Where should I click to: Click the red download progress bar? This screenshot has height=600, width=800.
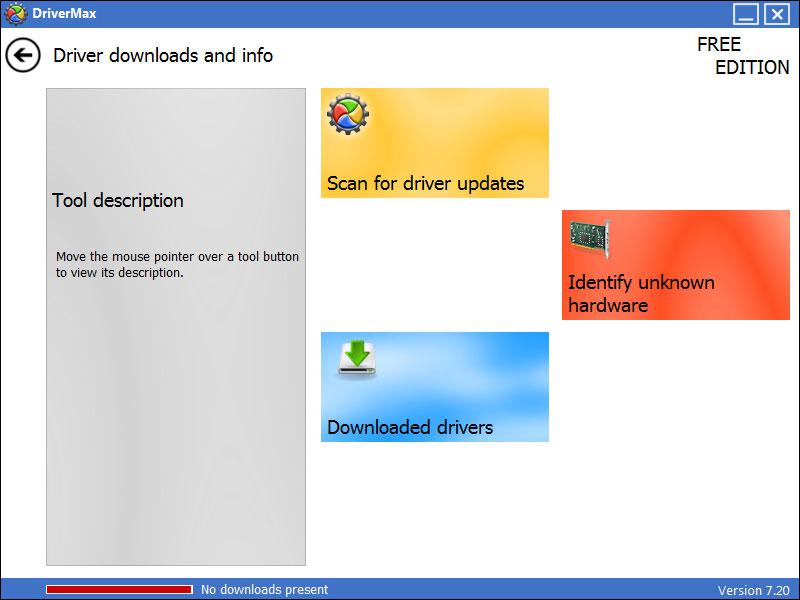tap(119, 590)
